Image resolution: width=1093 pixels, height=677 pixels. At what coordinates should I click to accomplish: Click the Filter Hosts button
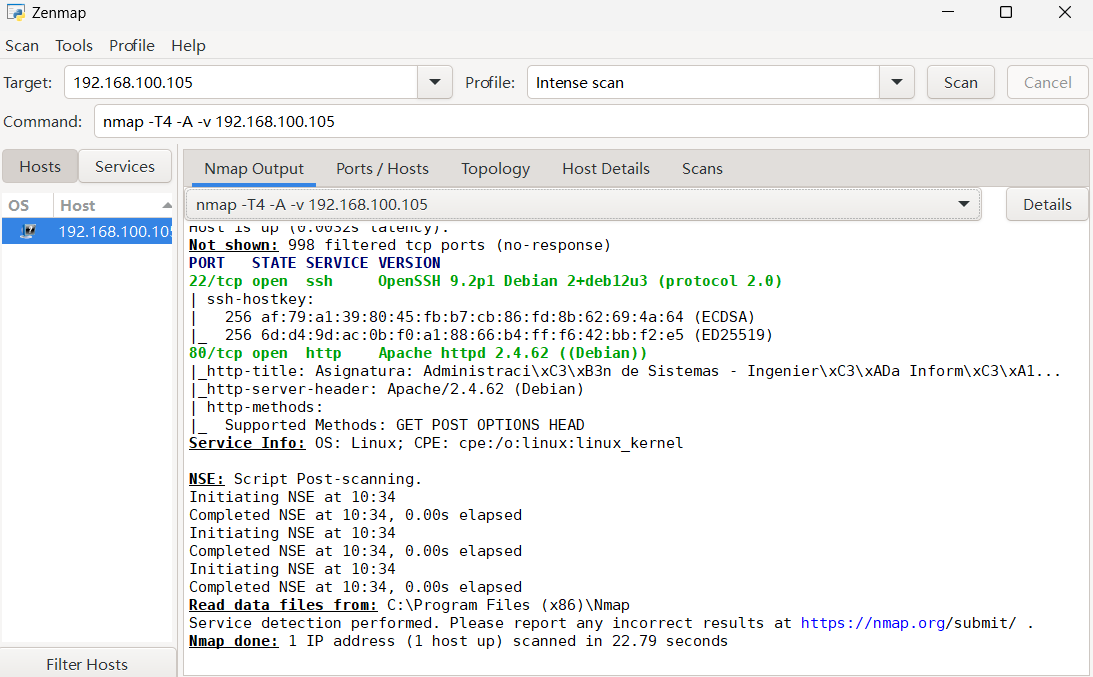click(x=87, y=664)
